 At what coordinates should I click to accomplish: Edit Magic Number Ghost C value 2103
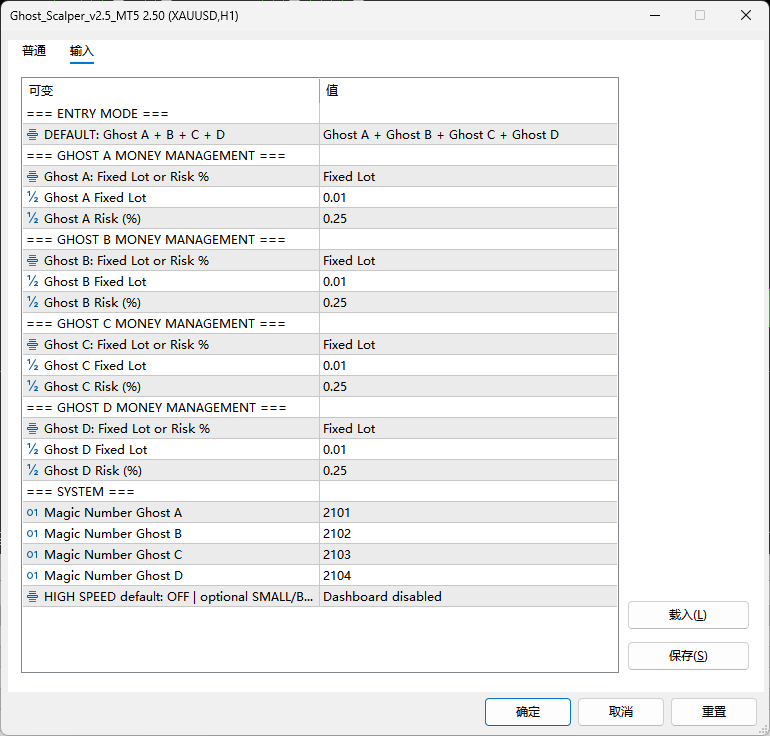tap(468, 554)
